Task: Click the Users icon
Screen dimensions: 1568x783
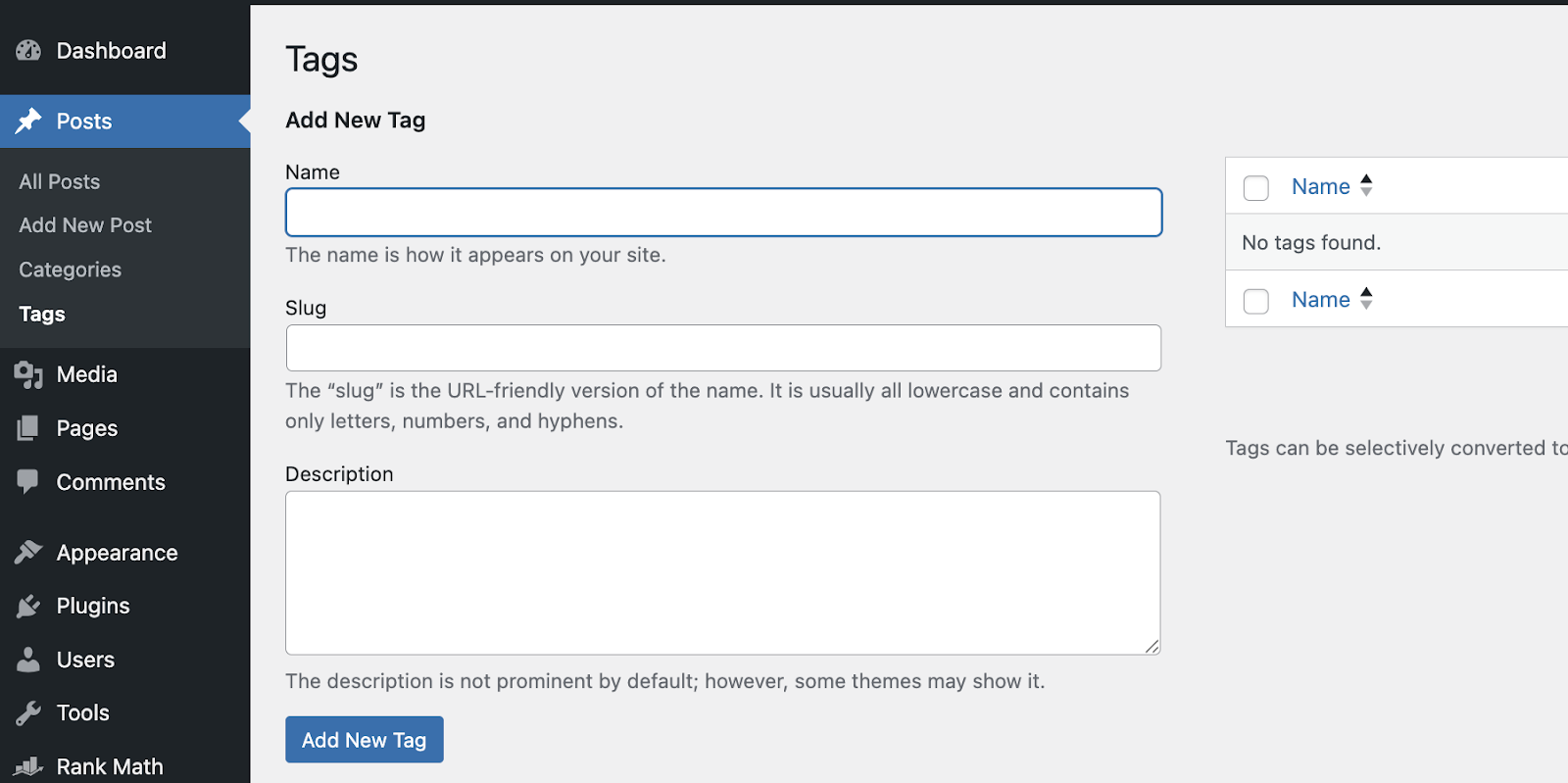Action: point(29,660)
